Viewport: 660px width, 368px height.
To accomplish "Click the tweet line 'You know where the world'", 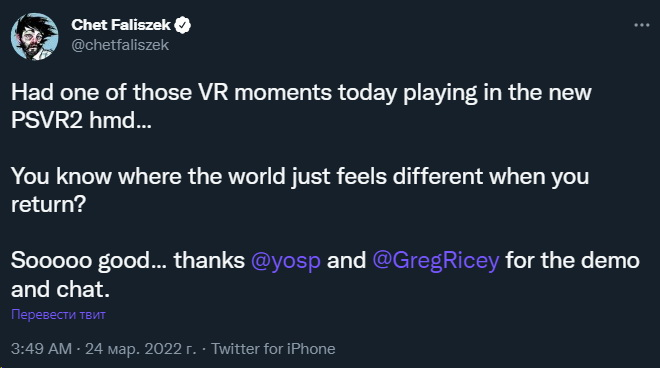I will [300, 176].
